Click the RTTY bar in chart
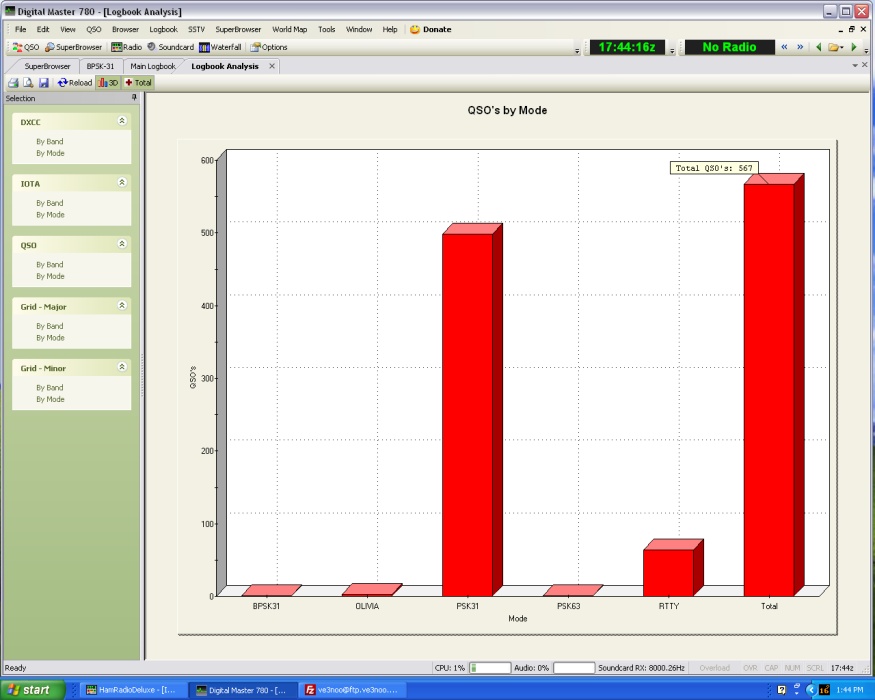The height and width of the screenshot is (700, 875). pyautogui.click(x=669, y=573)
